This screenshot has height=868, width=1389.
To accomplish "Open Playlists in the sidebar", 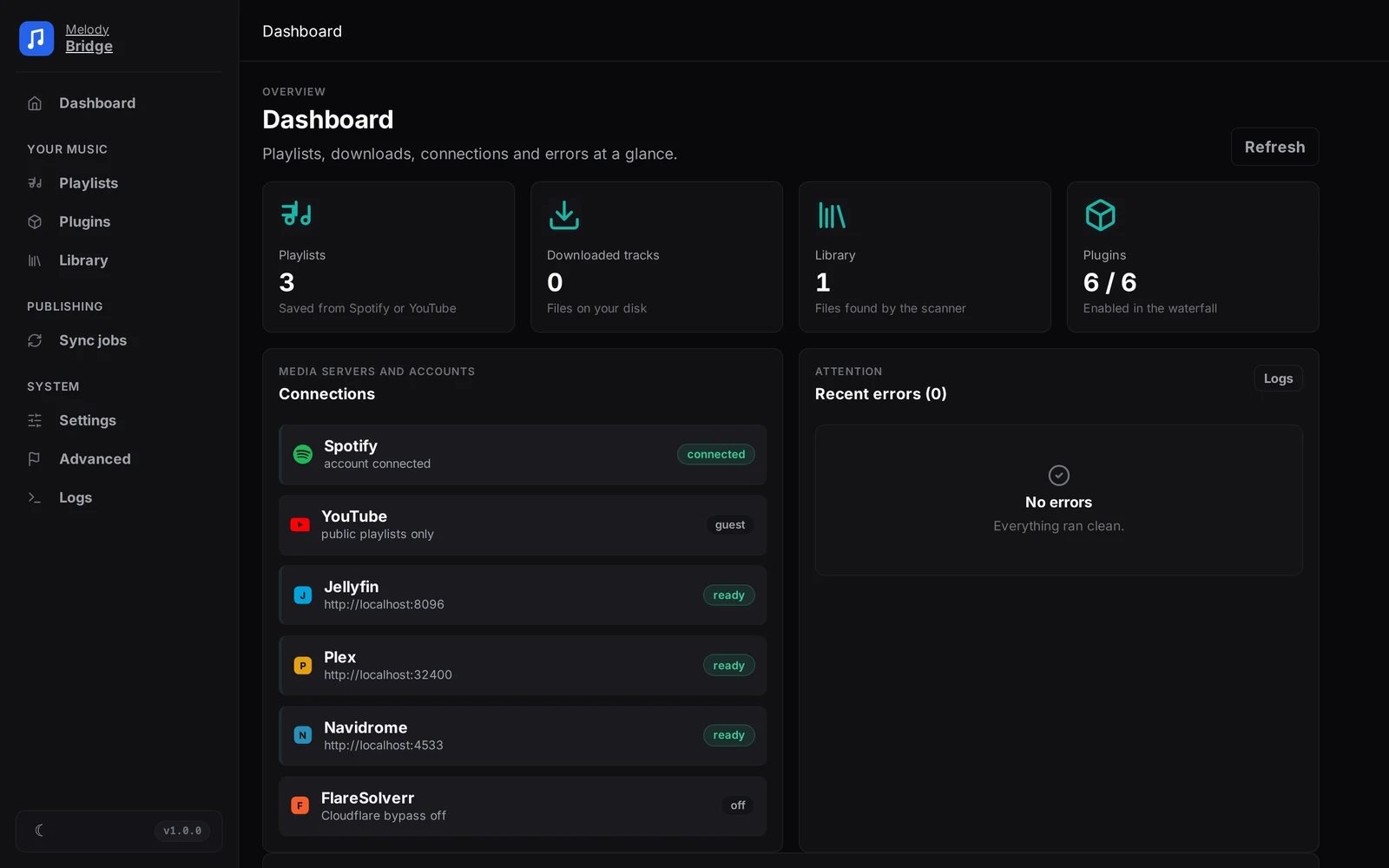I will [x=119, y=183].
